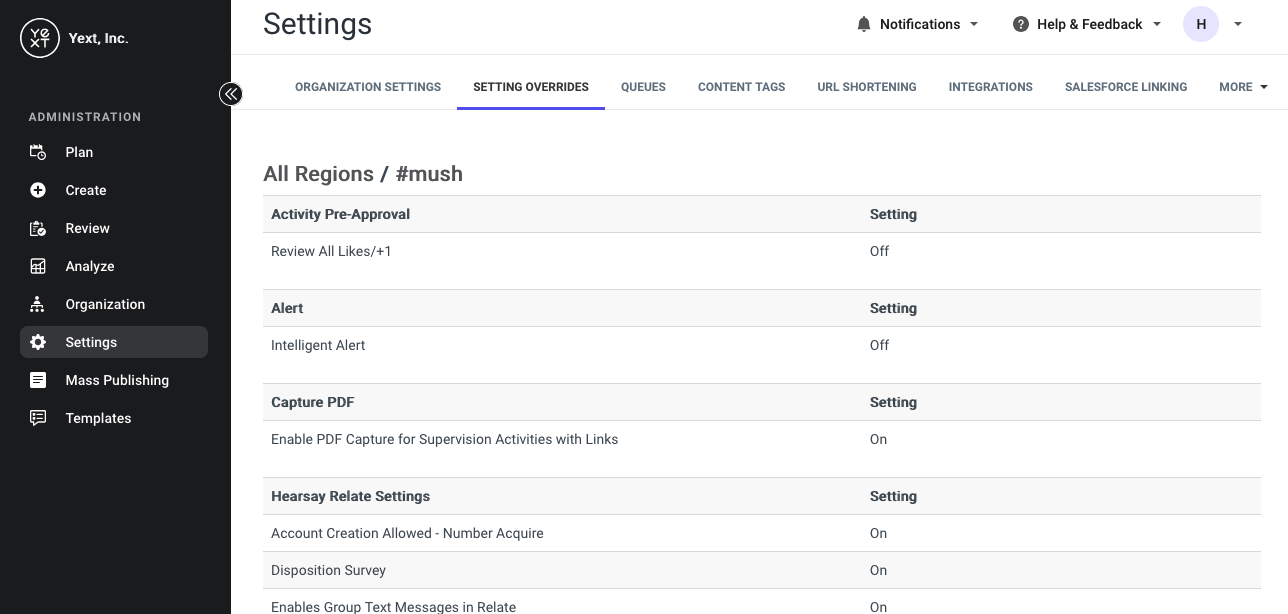
Task: Click Yext, Inc. organization name
Action: coord(98,38)
